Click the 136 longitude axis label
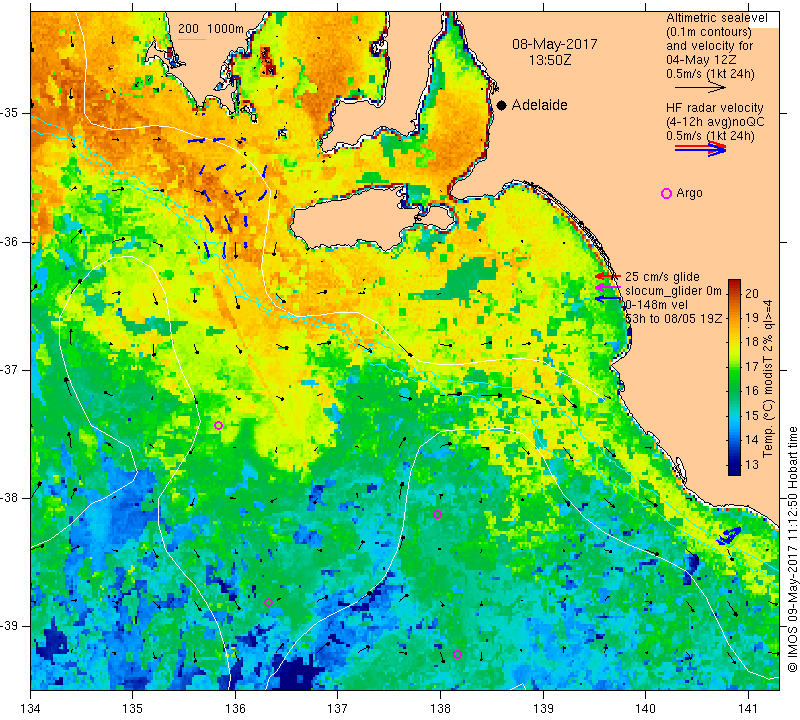 pyautogui.click(x=235, y=709)
